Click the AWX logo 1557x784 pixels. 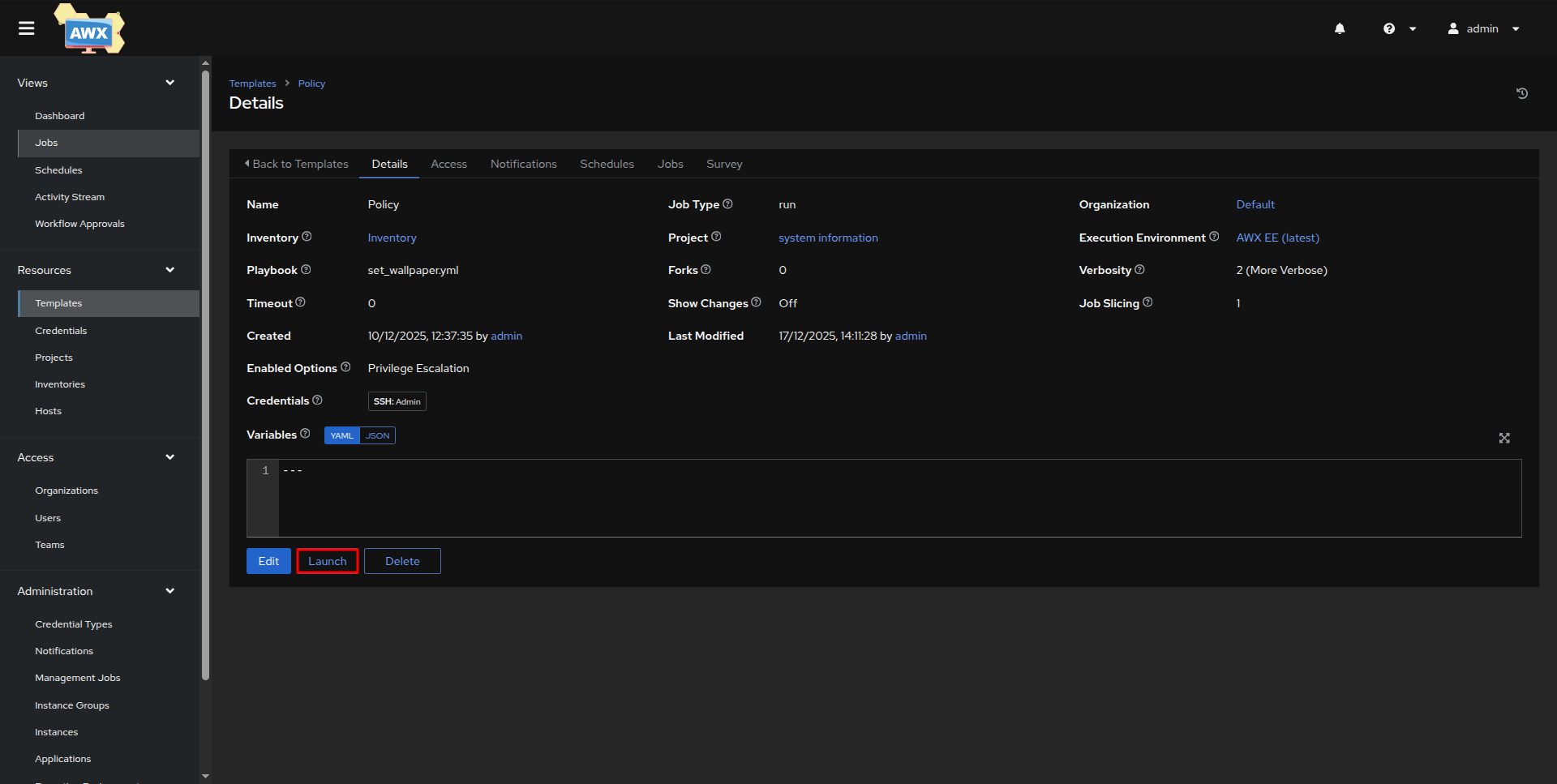(89, 31)
